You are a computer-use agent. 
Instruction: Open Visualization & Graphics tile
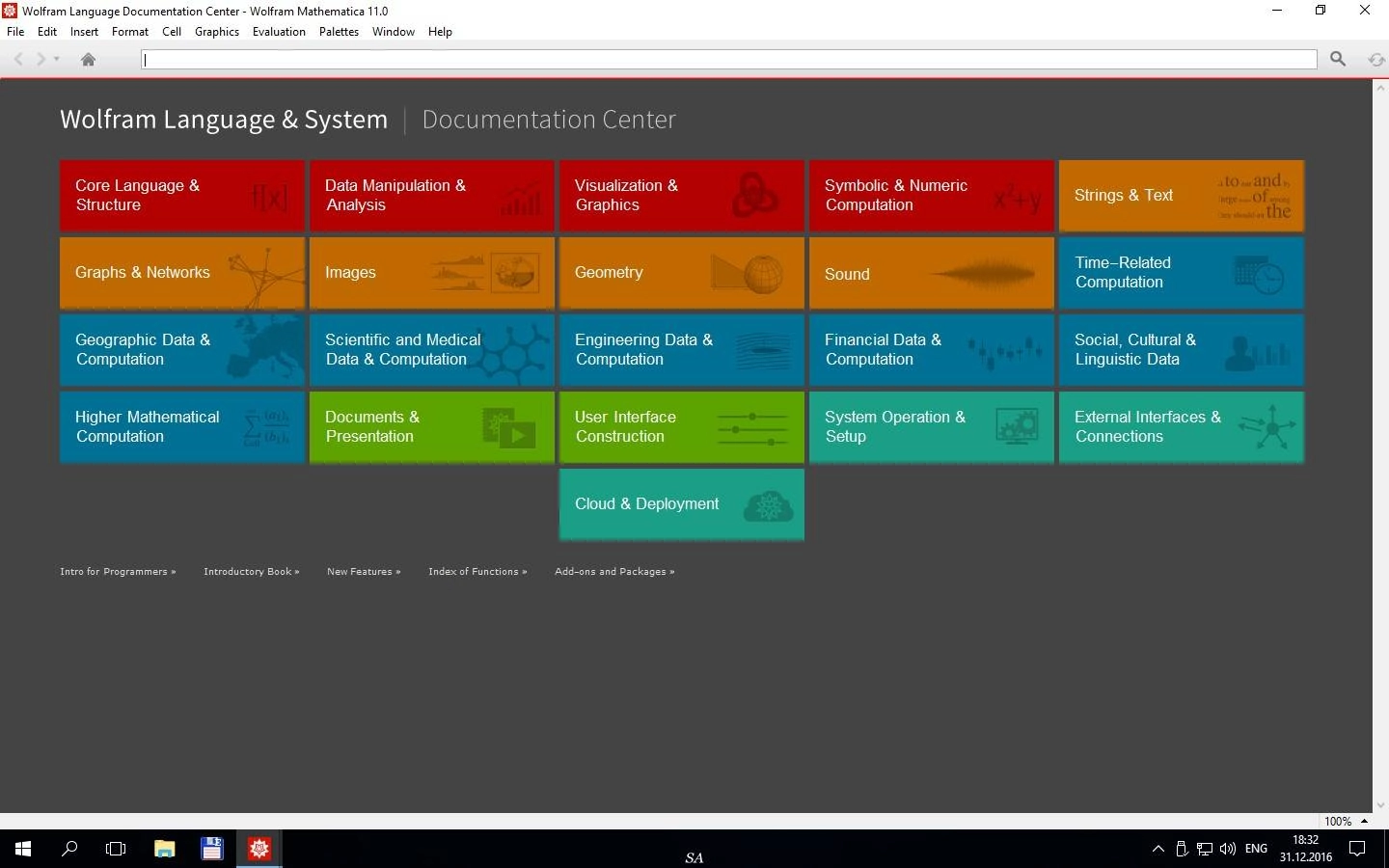tap(682, 196)
